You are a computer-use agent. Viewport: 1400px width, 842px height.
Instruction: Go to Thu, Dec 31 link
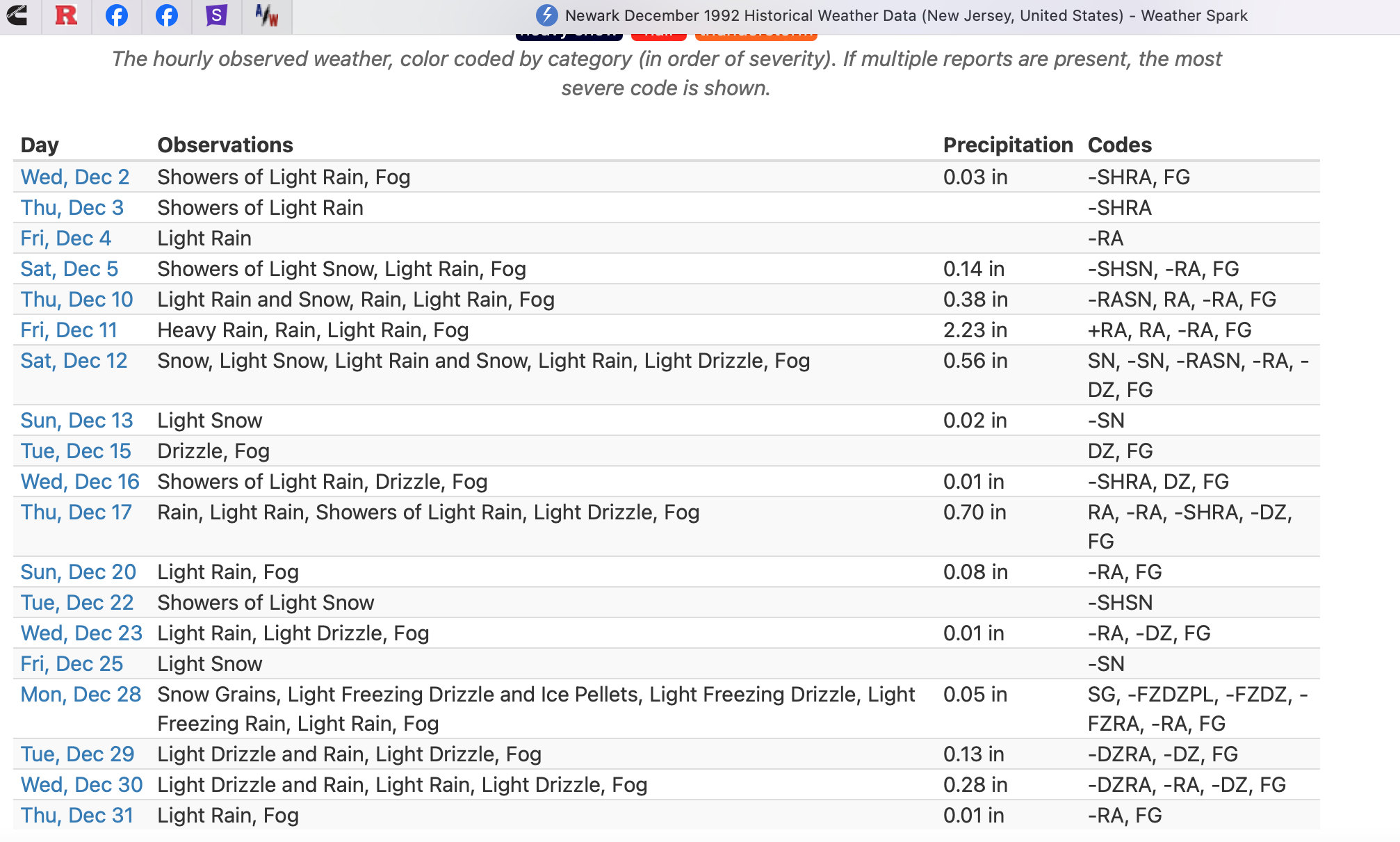pos(76,816)
